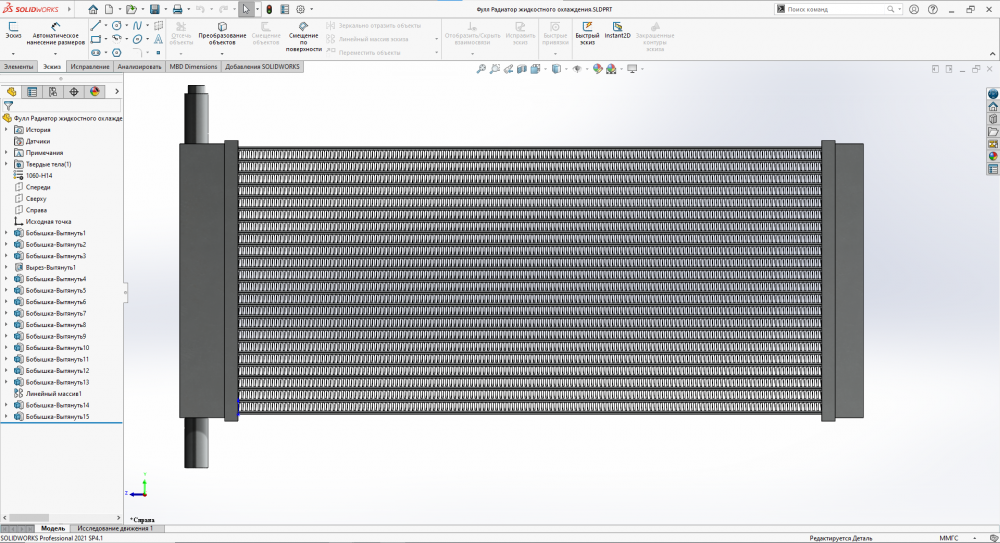Click the Print icon

[178, 9]
